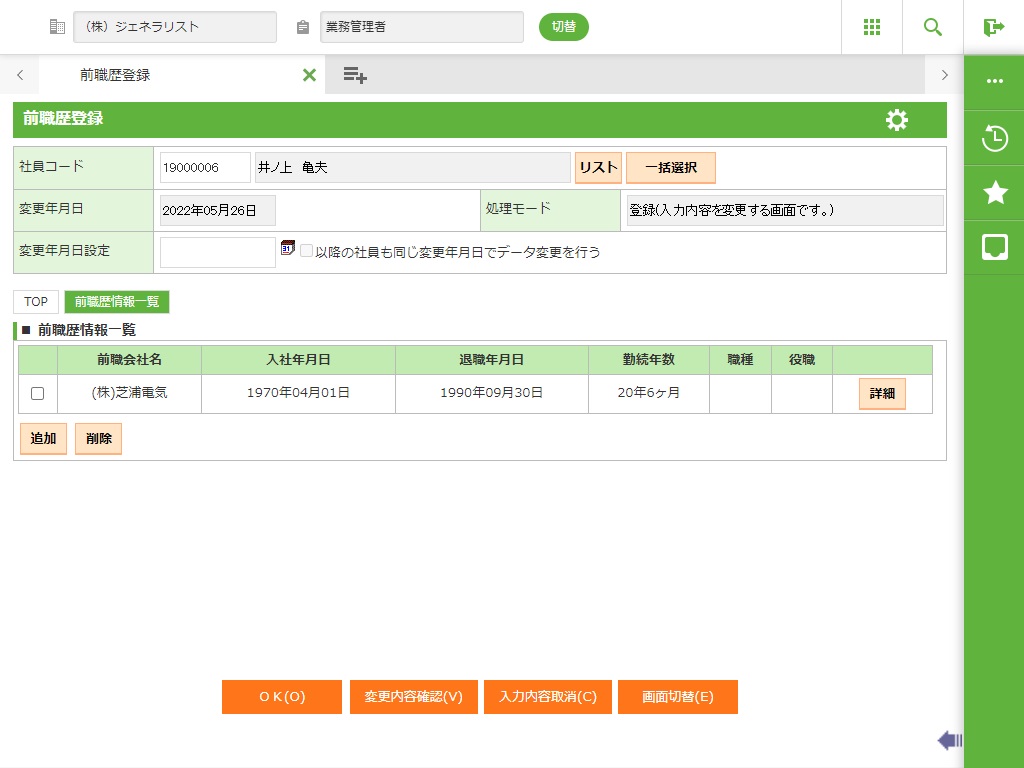Open favorites star icon in sidebar
The height and width of the screenshot is (768, 1024).
coord(994,193)
